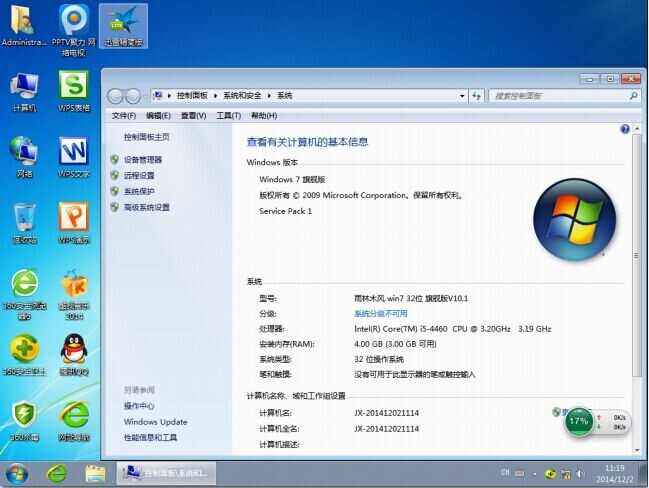Open 360 Safe Browser desktop icon

(24, 295)
